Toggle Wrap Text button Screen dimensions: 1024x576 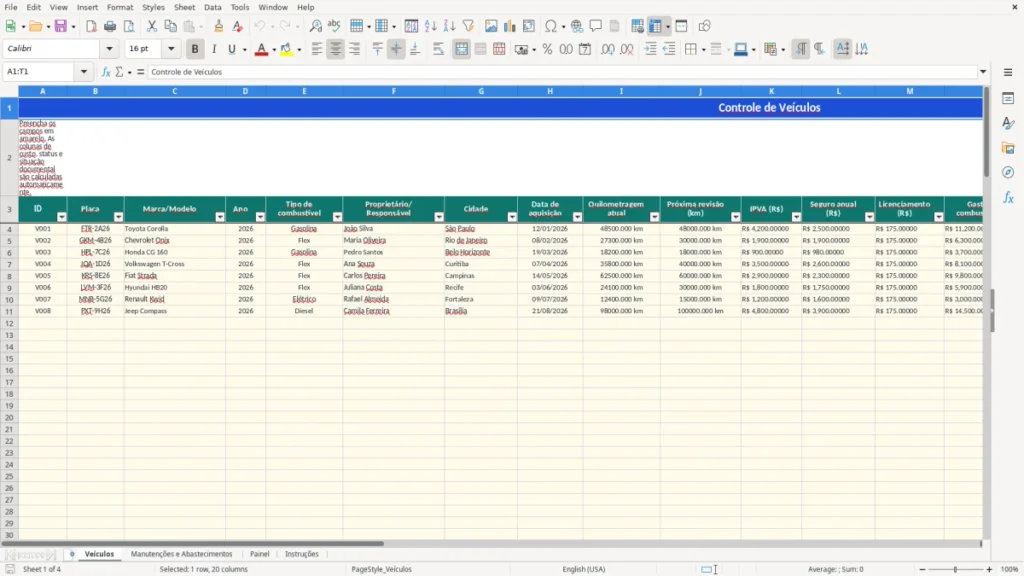(438, 49)
